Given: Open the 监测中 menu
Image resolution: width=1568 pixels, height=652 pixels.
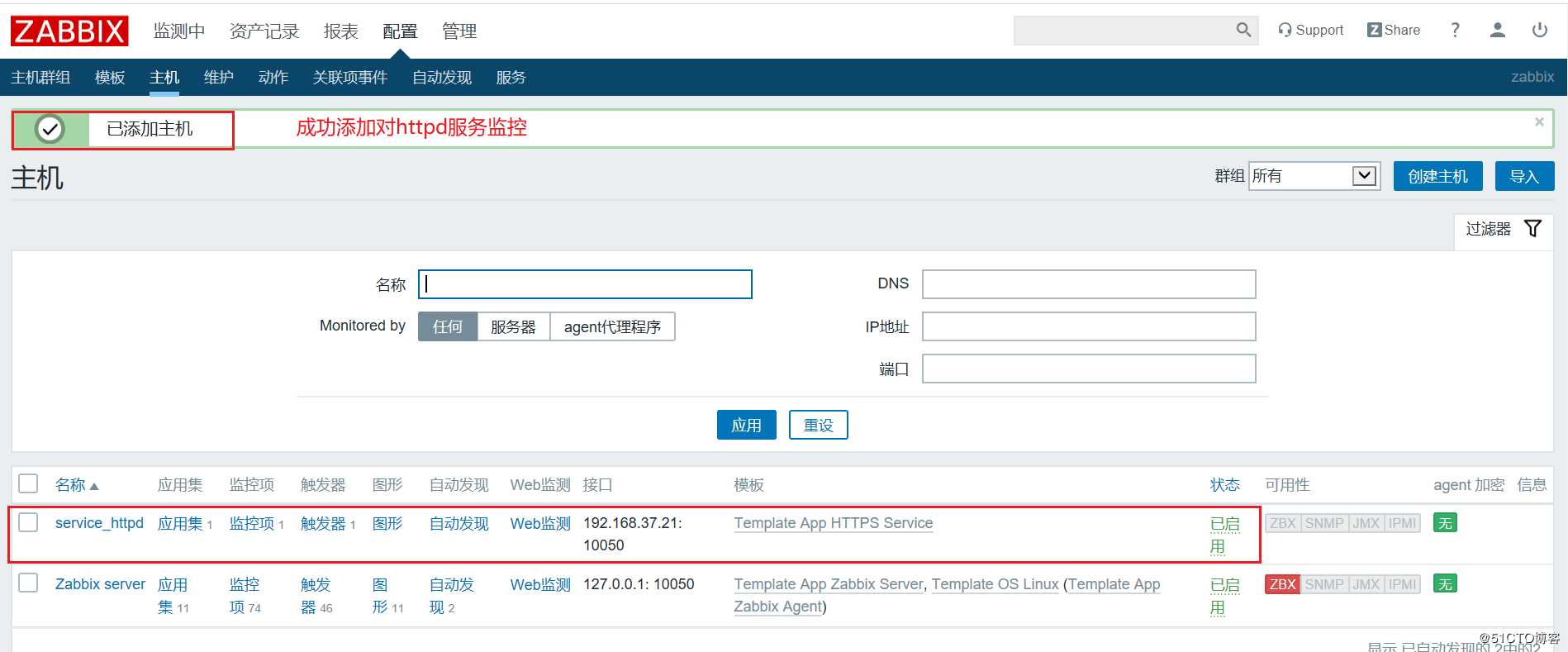Looking at the screenshot, I should coord(179,31).
